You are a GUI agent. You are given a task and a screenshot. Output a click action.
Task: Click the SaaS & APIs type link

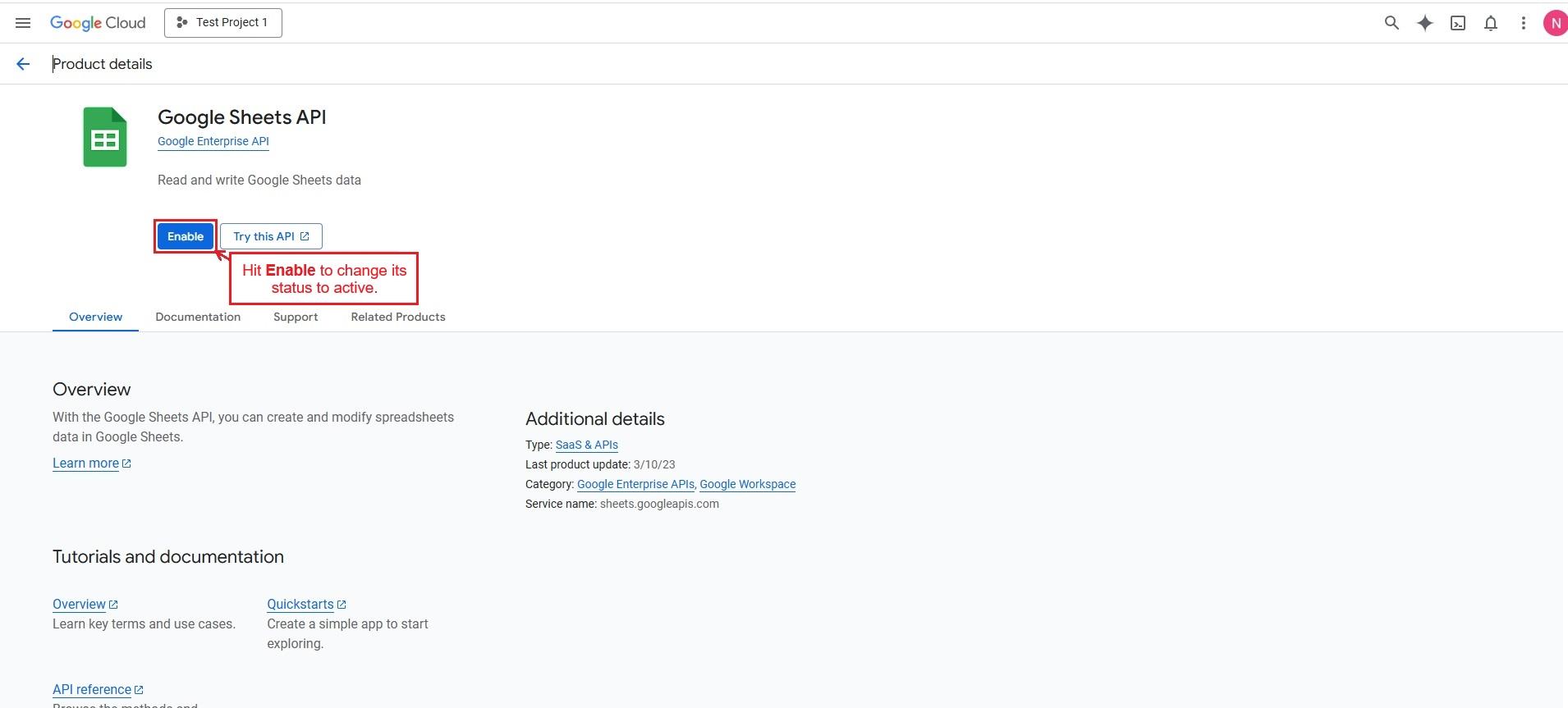(587, 445)
